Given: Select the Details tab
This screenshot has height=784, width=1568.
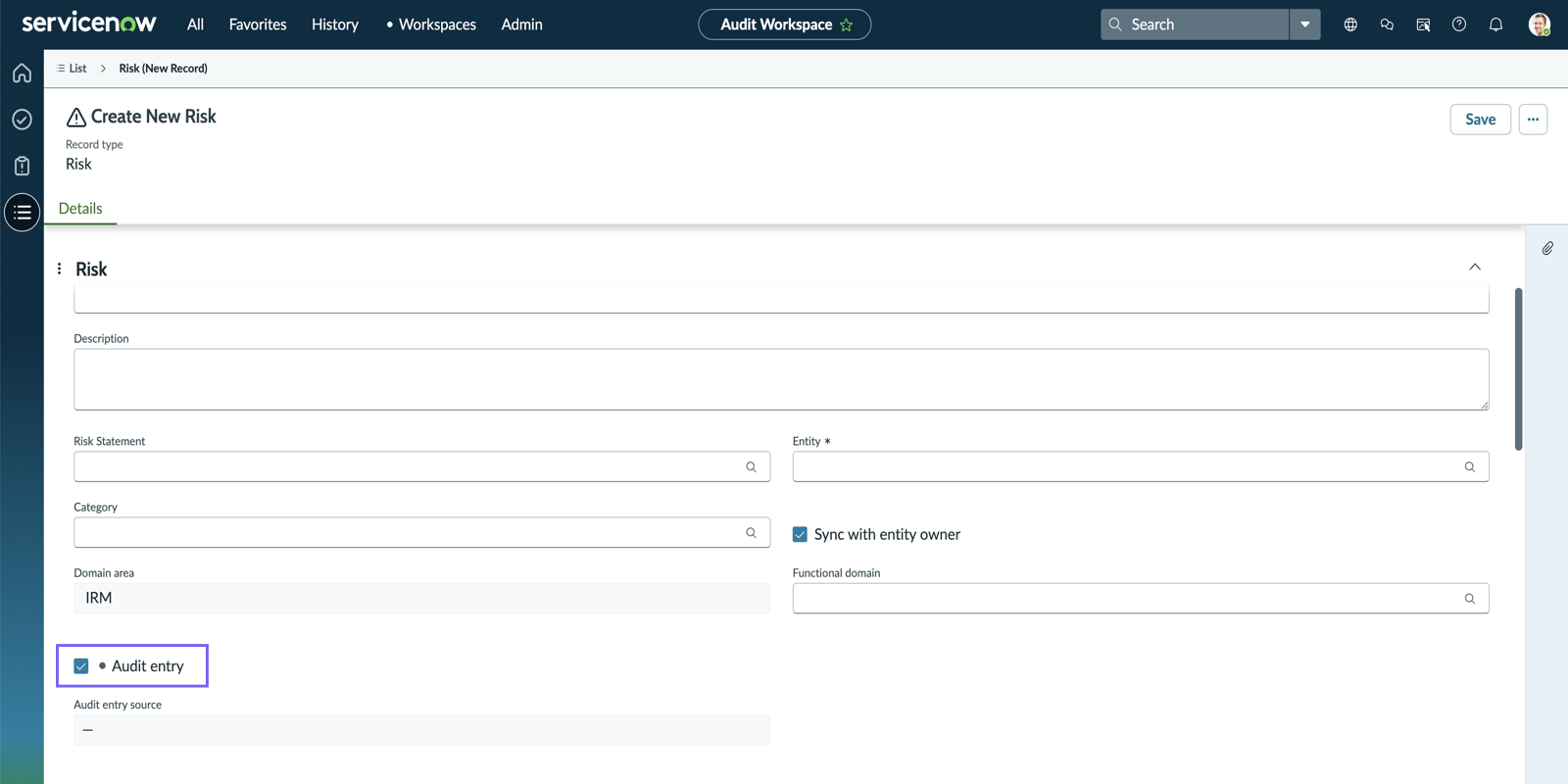Looking at the screenshot, I should coord(80,208).
